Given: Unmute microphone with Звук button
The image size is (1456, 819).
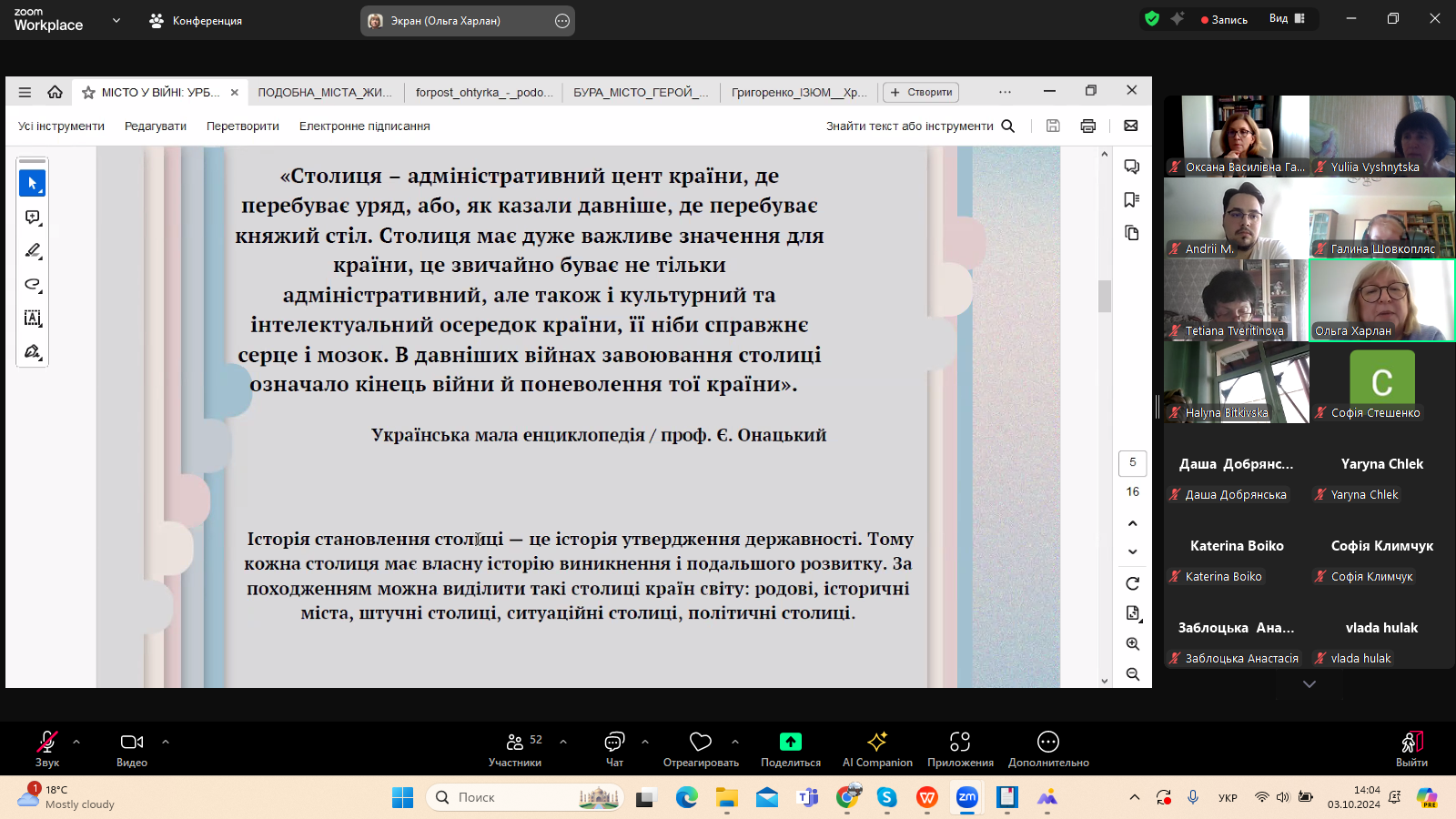Looking at the screenshot, I should pyautogui.click(x=46, y=749).
